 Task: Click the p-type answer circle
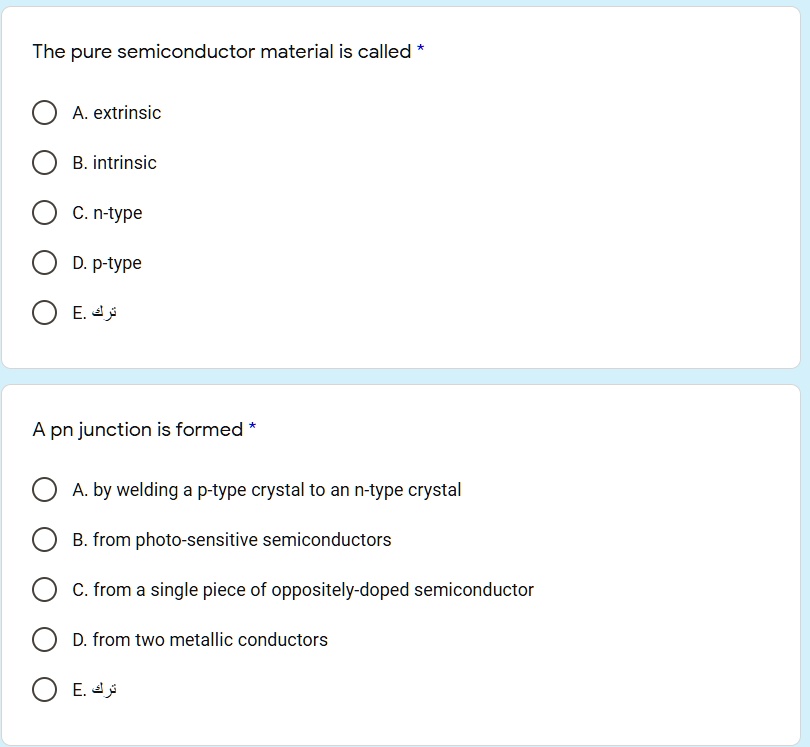click(x=44, y=262)
